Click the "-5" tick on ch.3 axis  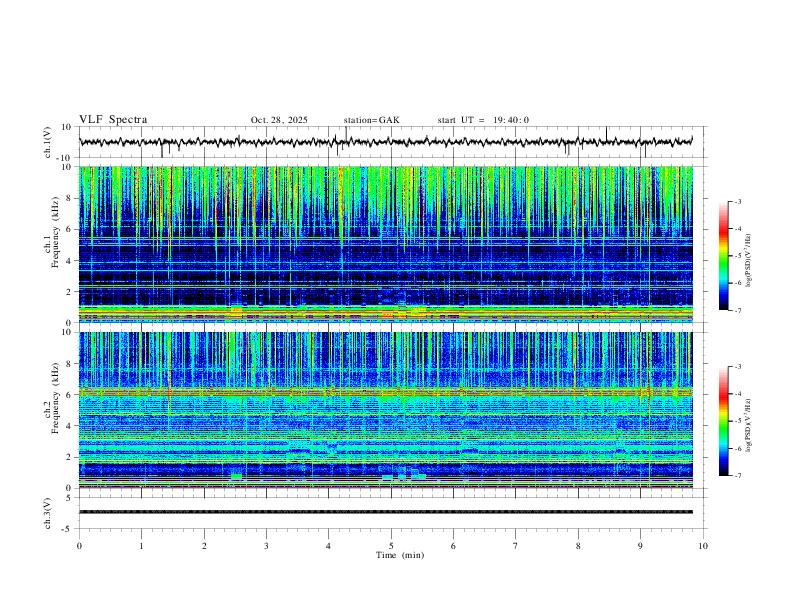67,529
